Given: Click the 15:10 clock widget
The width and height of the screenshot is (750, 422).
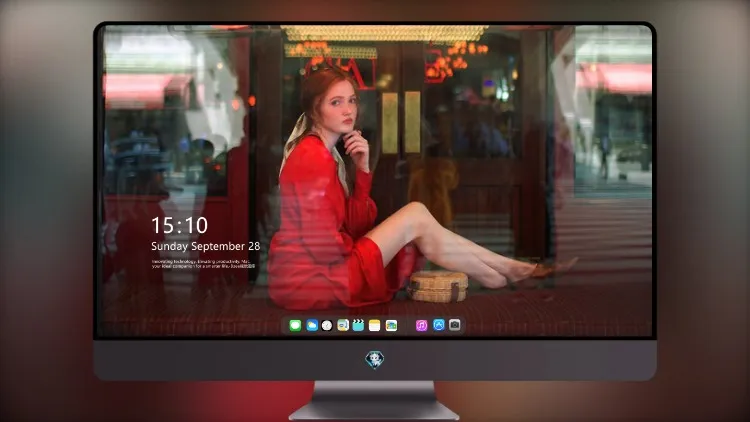Looking at the screenshot, I should click(x=179, y=225).
